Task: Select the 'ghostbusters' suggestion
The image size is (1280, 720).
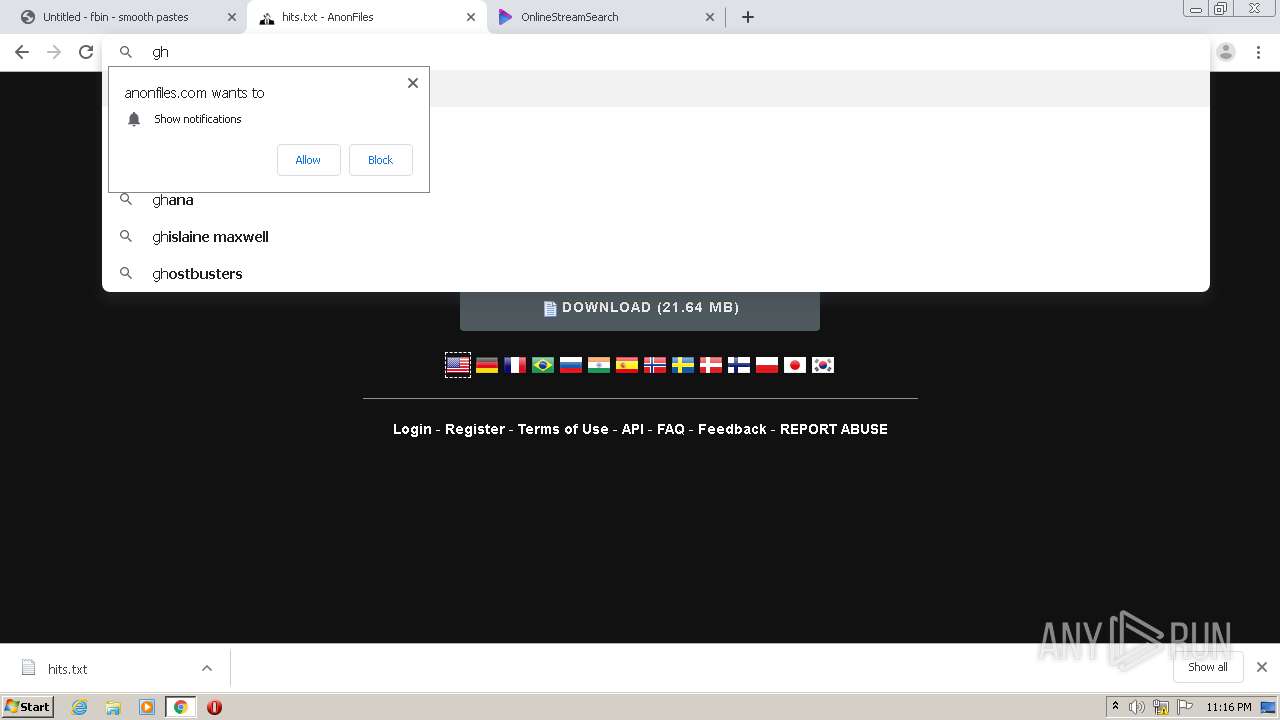Action: coord(655,274)
